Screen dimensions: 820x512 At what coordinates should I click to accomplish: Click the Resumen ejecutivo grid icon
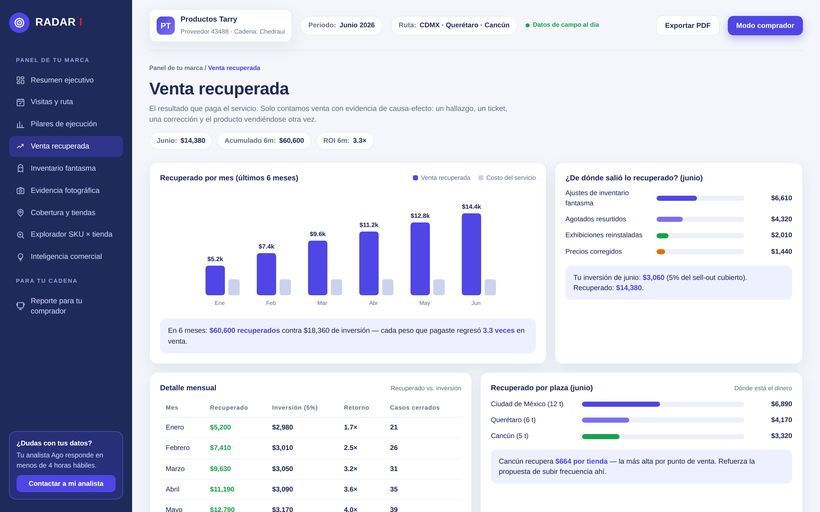[x=20, y=80]
